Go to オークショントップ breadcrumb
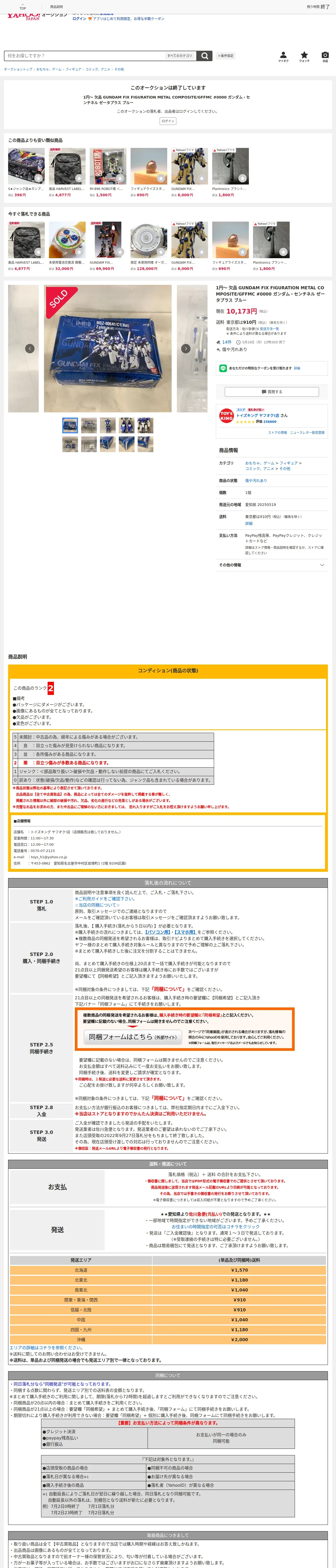 pyautogui.click(x=18, y=70)
